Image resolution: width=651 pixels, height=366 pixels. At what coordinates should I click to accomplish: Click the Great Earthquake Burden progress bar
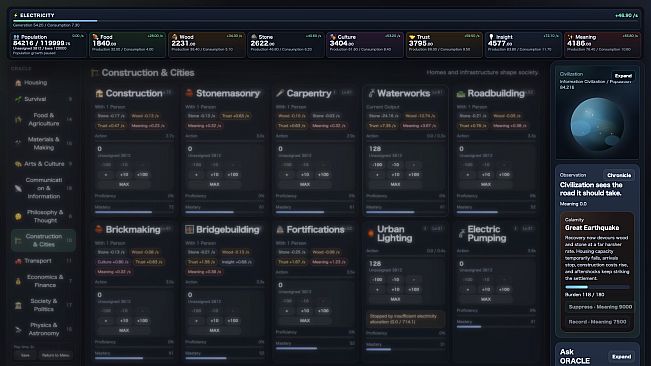coord(597,287)
